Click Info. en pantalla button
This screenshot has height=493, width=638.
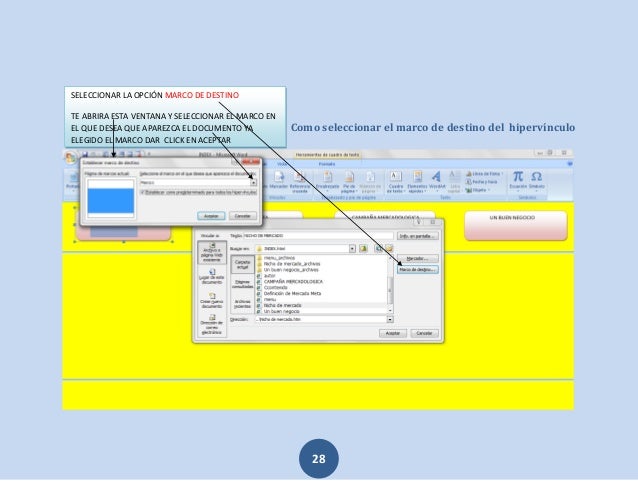(x=418, y=236)
